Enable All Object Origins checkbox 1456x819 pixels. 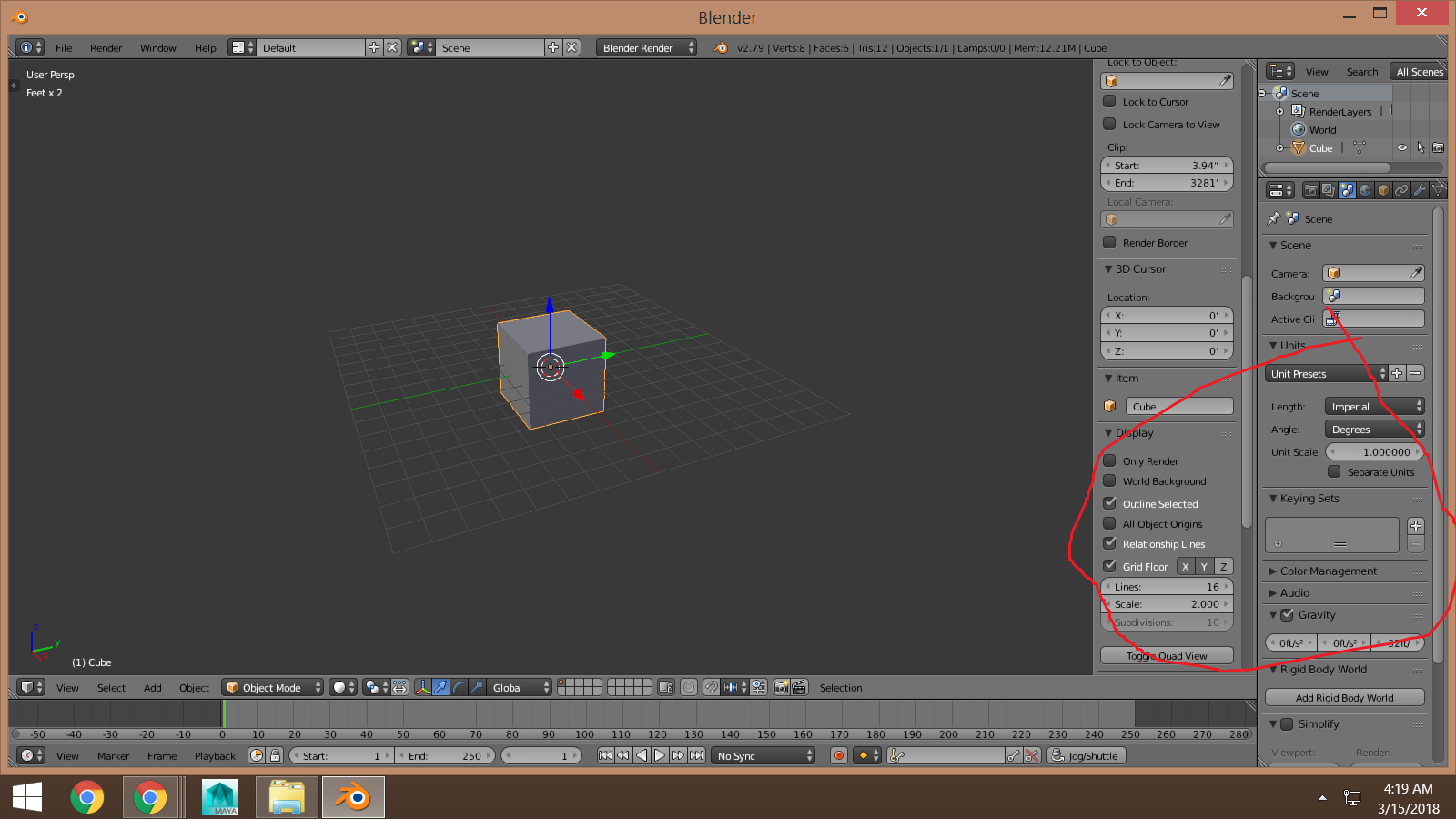pyautogui.click(x=1109, y=523)
